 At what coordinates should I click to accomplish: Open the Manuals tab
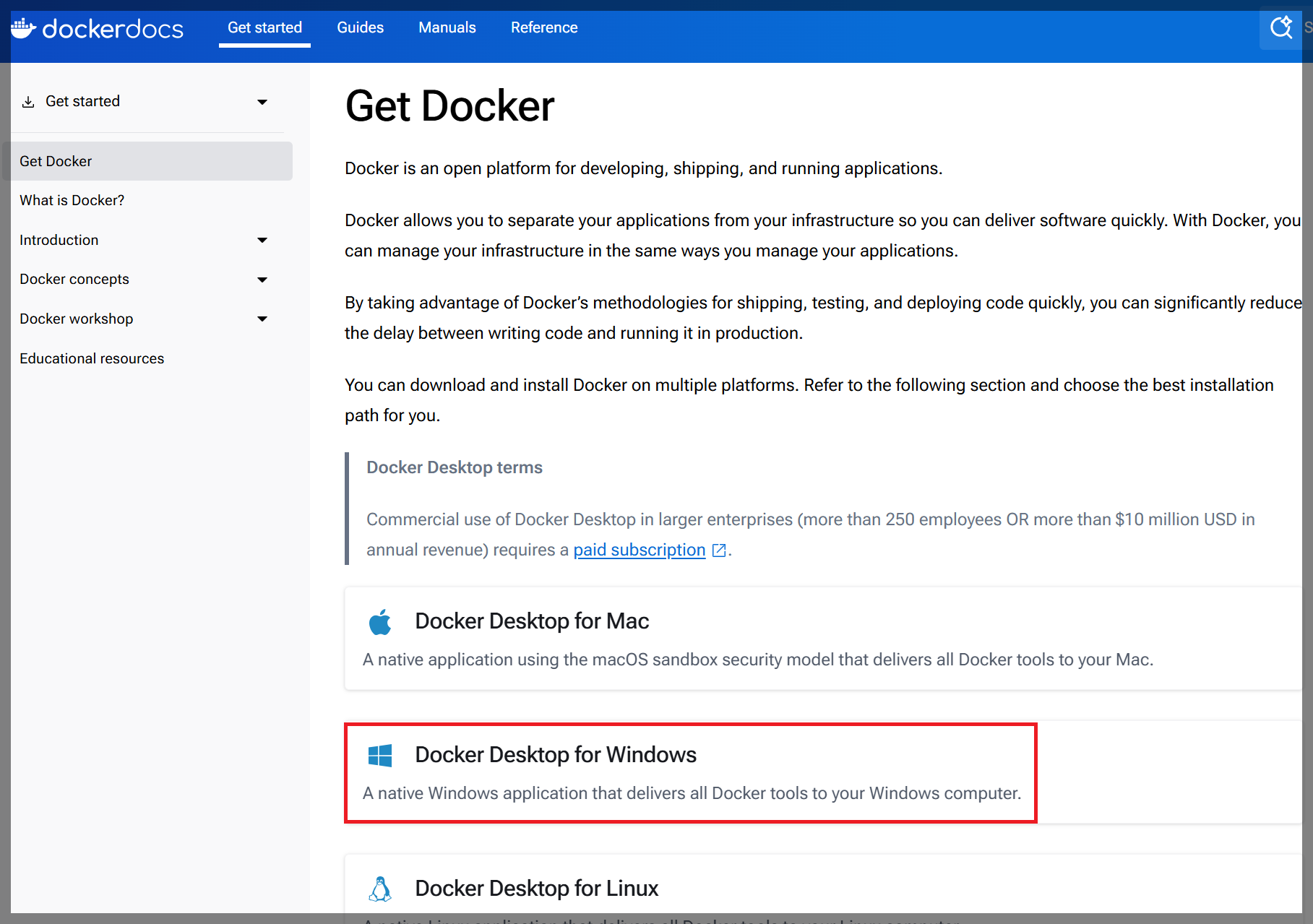(x=447, y=27)
